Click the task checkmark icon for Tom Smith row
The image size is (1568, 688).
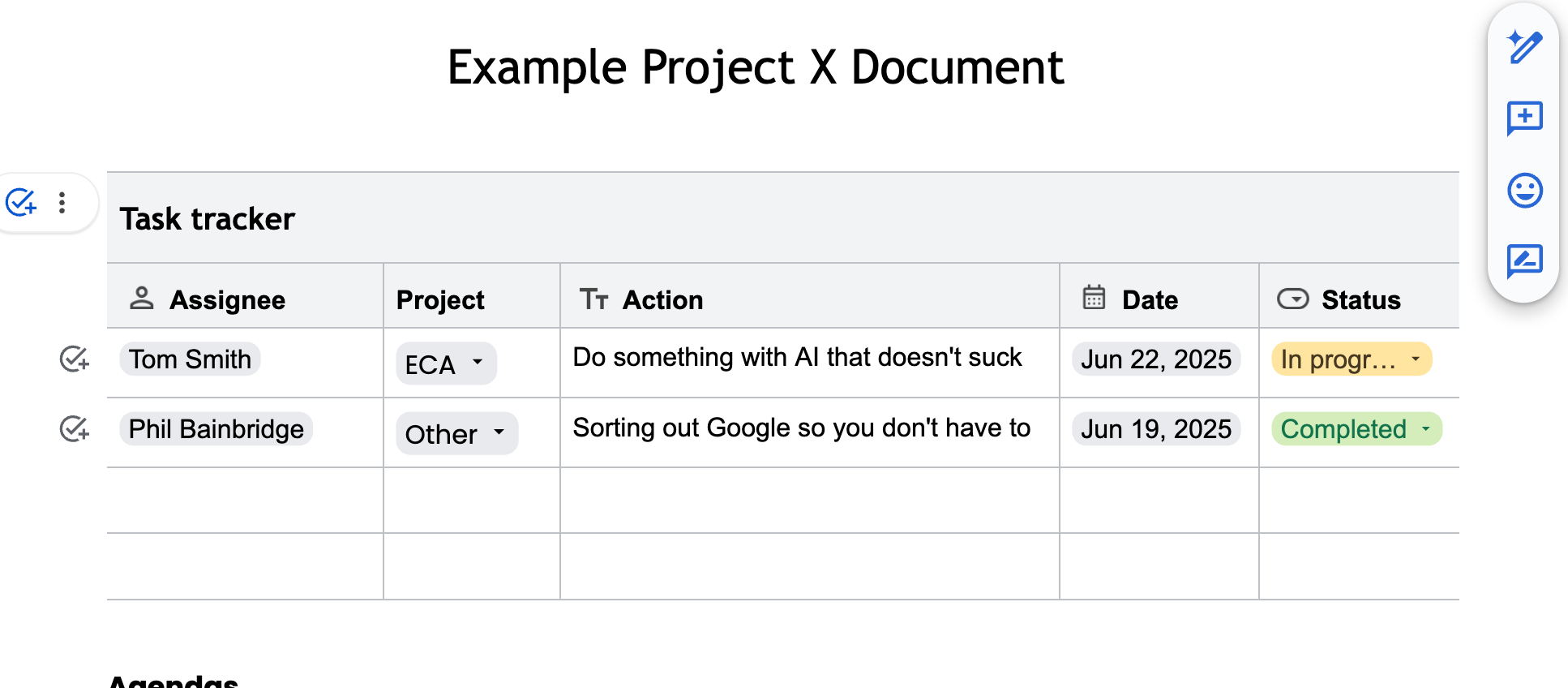tap(75, 359)
